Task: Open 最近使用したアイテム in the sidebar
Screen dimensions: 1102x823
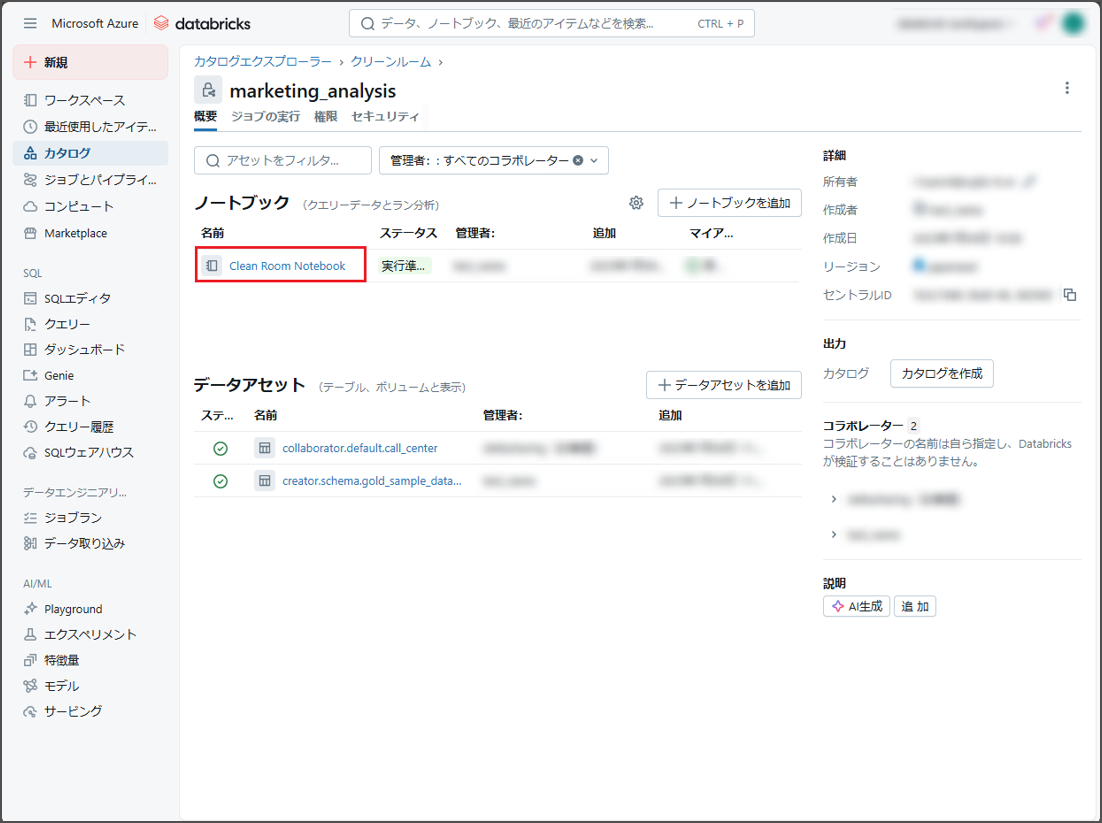Action: click(x=90, y=127)
